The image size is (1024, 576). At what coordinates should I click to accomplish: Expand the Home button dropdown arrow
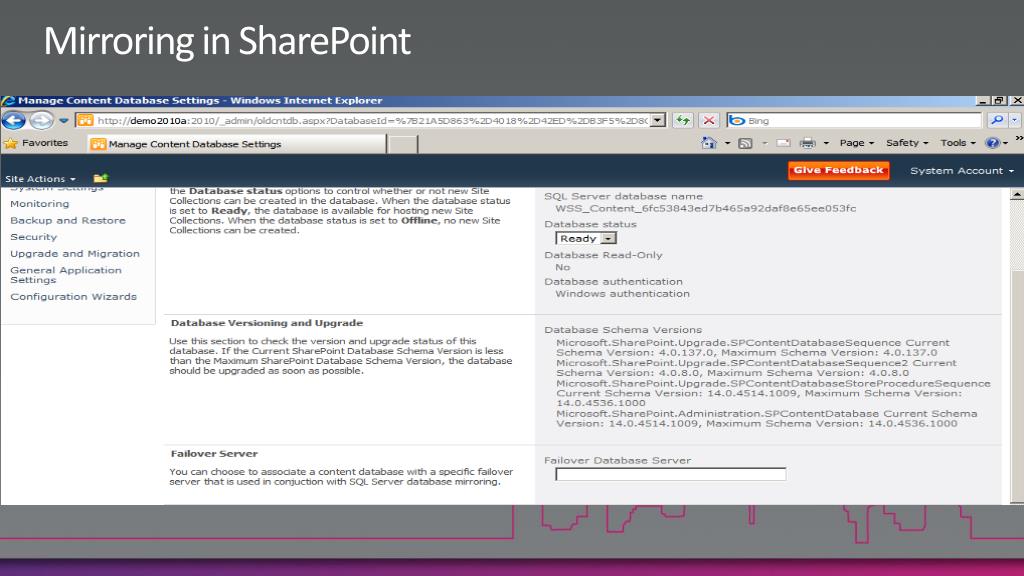pyautogui.click(x=727, y=143)
